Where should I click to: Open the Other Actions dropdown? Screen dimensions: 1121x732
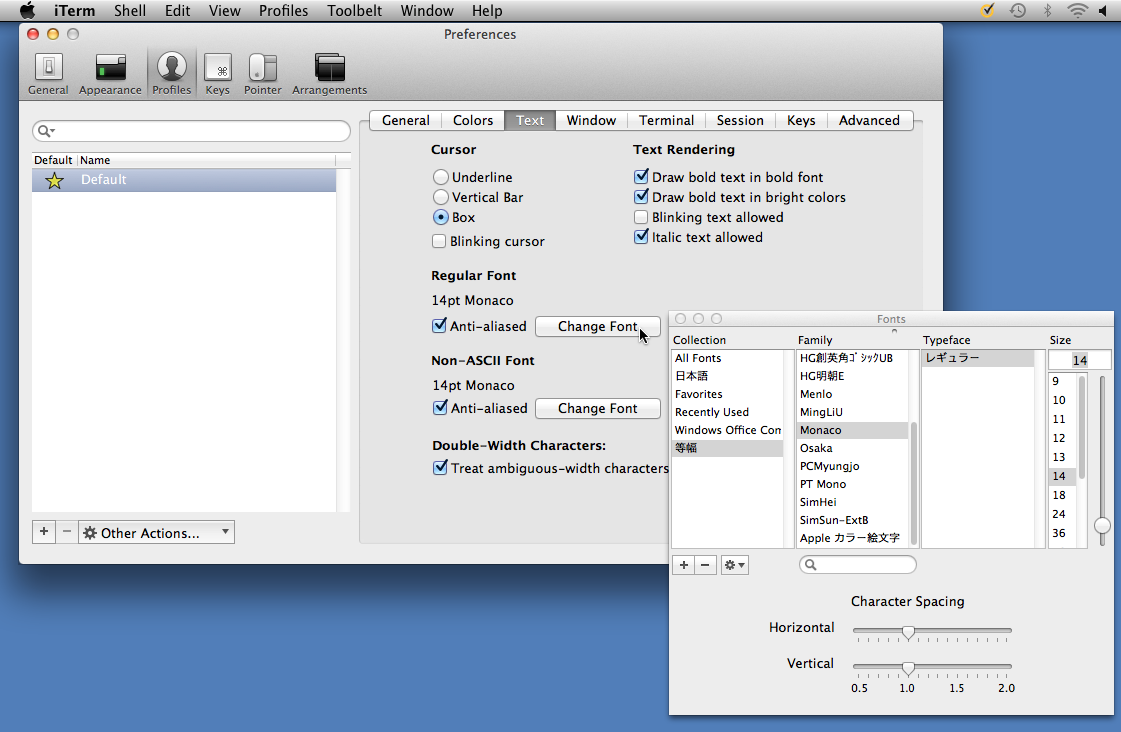click(x=156, y=533)
